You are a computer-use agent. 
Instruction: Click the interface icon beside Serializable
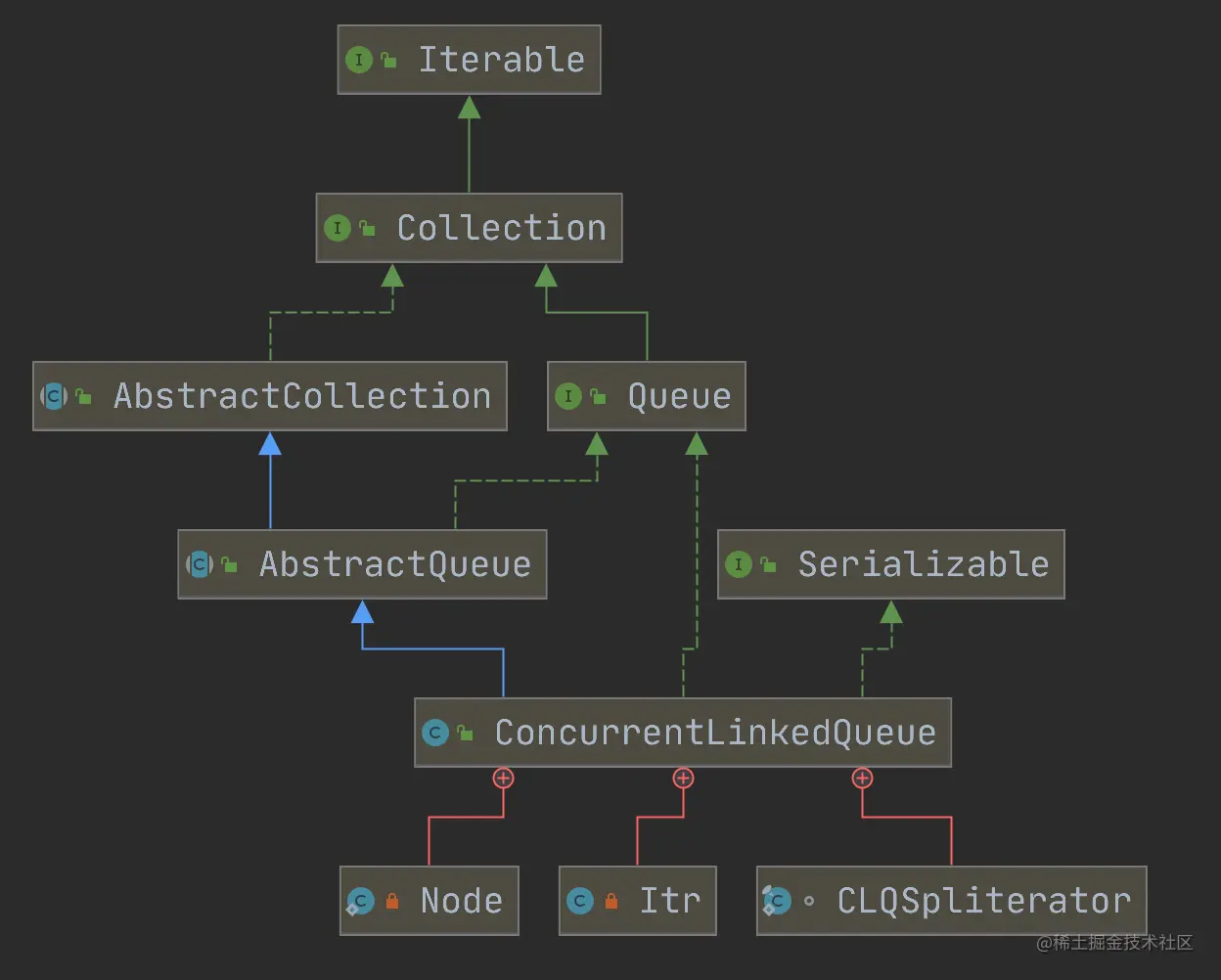click(738, 564)
